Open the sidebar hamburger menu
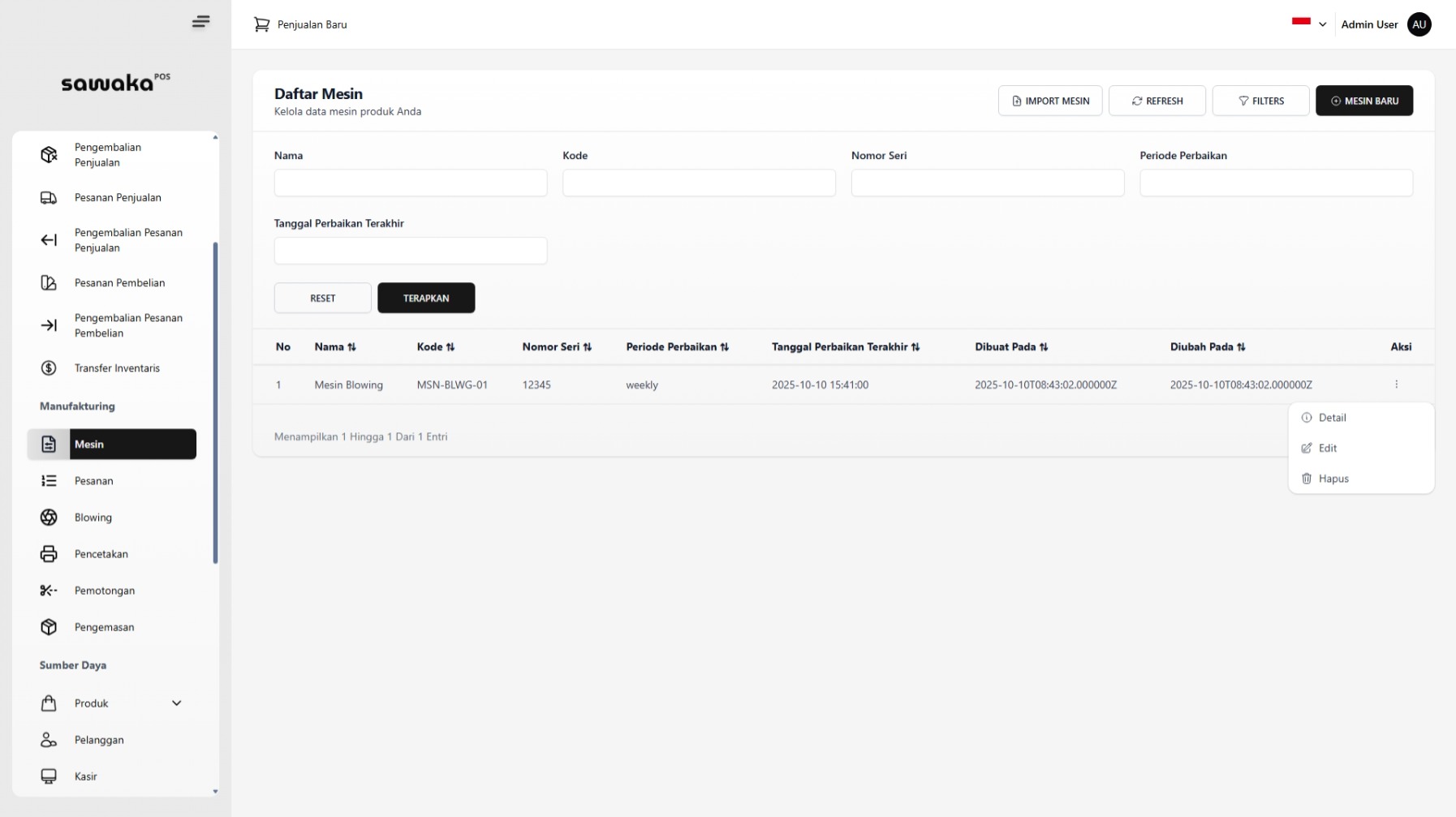This screenshot has height=817, width=1456. tap(200, 22)
